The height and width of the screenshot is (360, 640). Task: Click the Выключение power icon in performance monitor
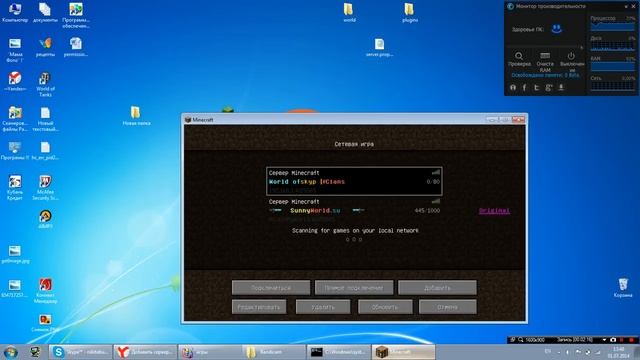pyautogui.click(x=571, y=56)
